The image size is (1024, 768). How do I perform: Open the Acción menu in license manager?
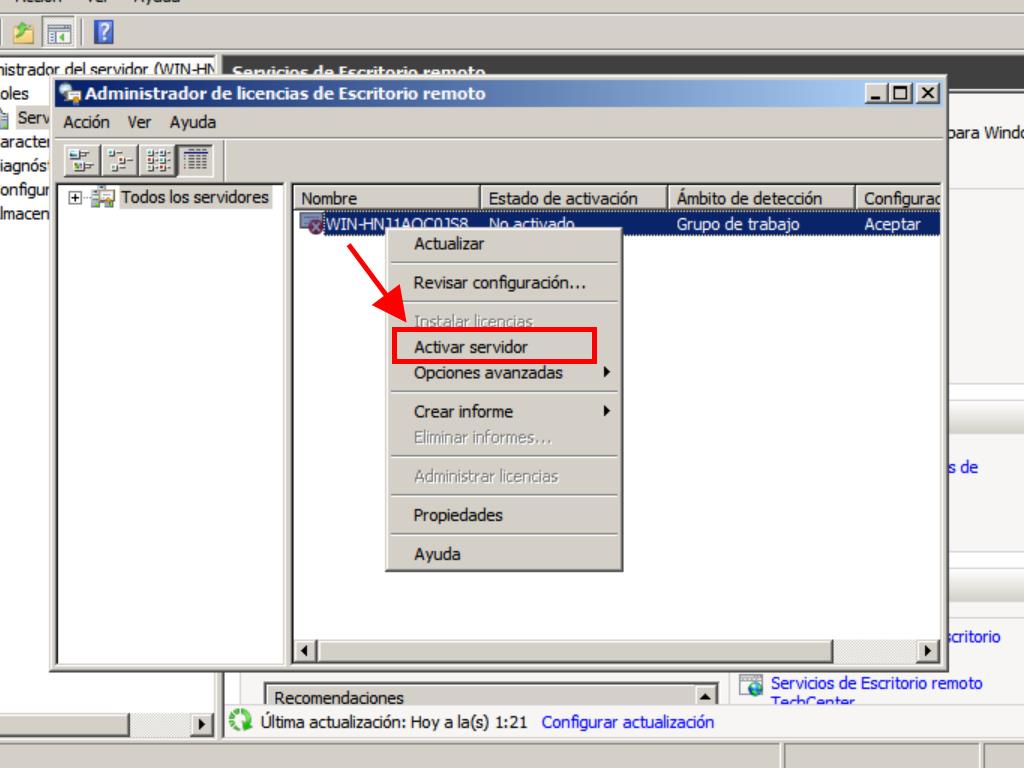86,122
